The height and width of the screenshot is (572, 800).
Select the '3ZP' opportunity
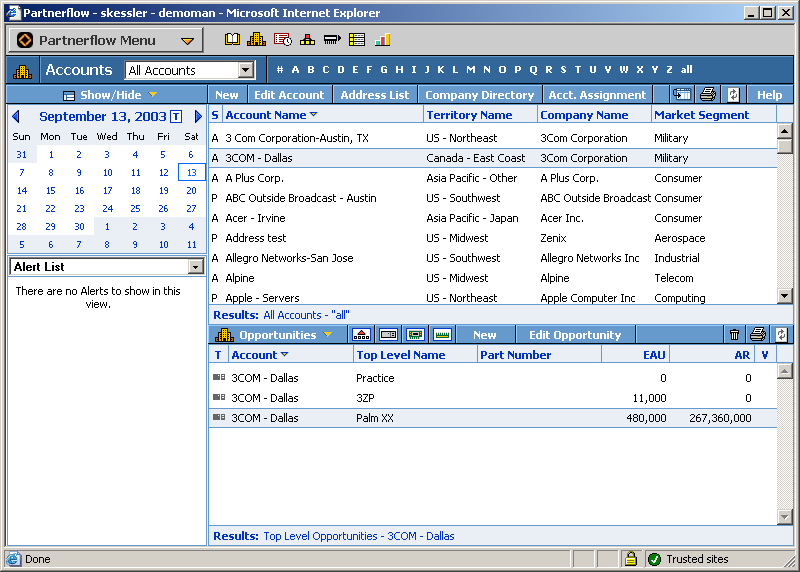493,397
